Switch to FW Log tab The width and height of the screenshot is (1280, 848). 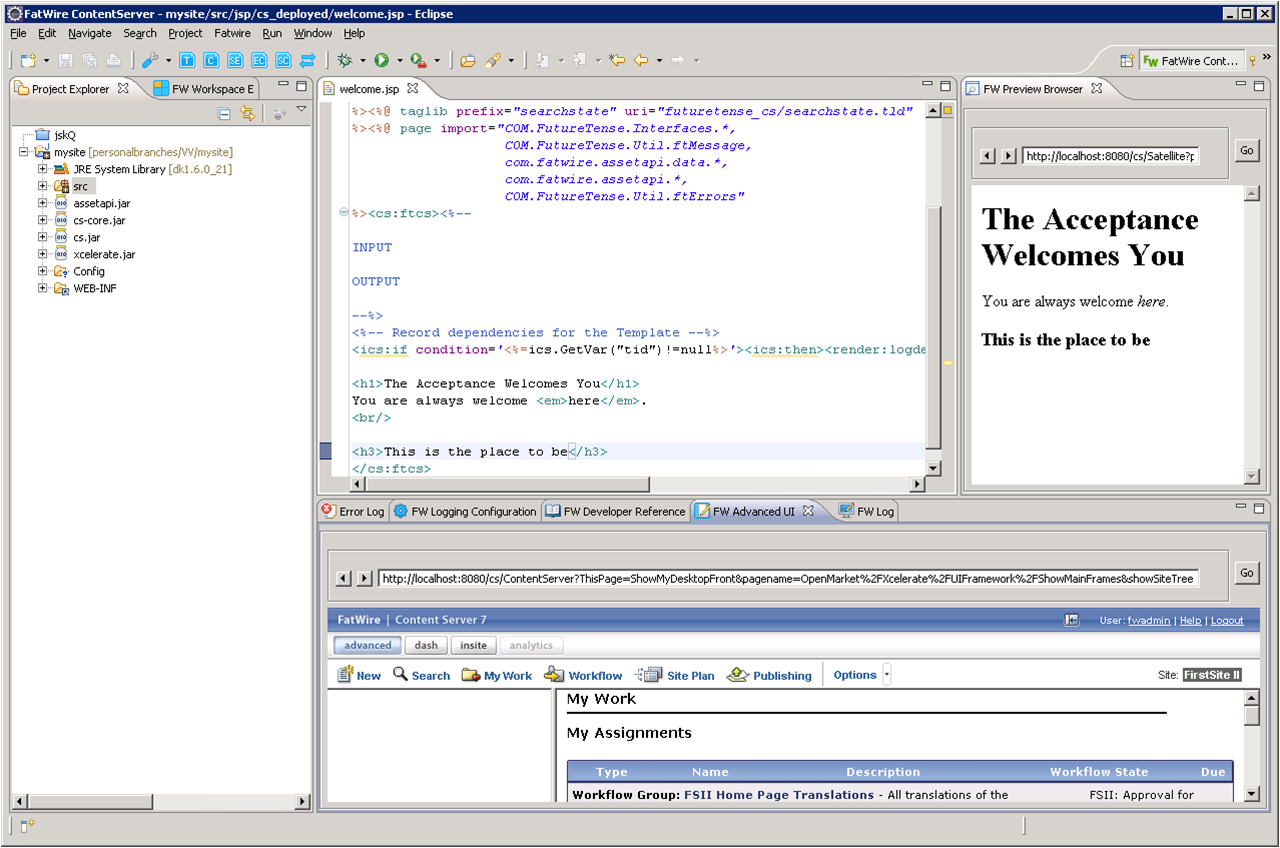[866, 511]
